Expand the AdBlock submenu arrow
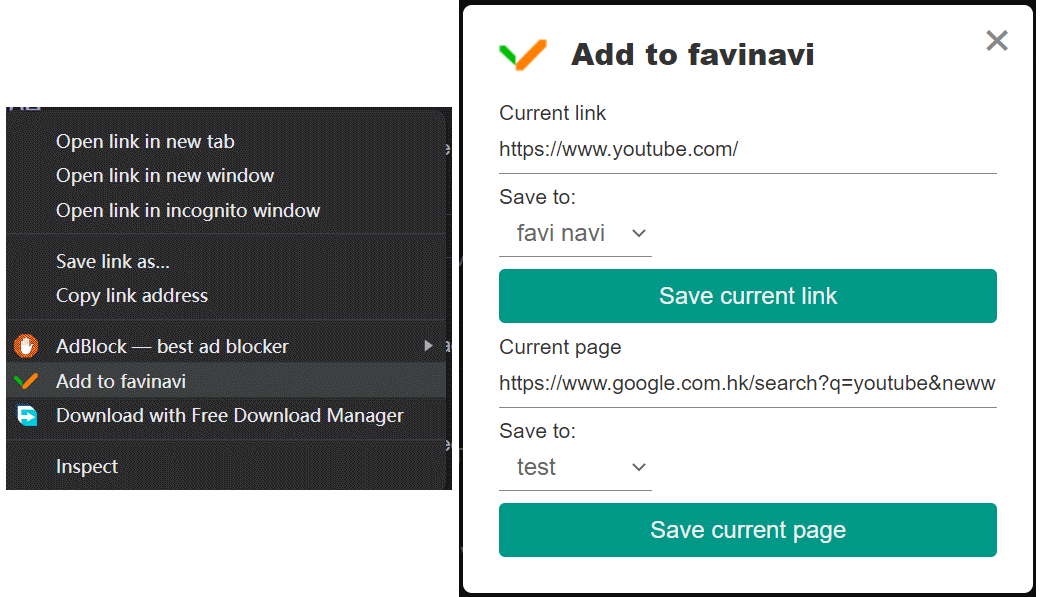This screenshot has height=597, width=1040. 428,345
